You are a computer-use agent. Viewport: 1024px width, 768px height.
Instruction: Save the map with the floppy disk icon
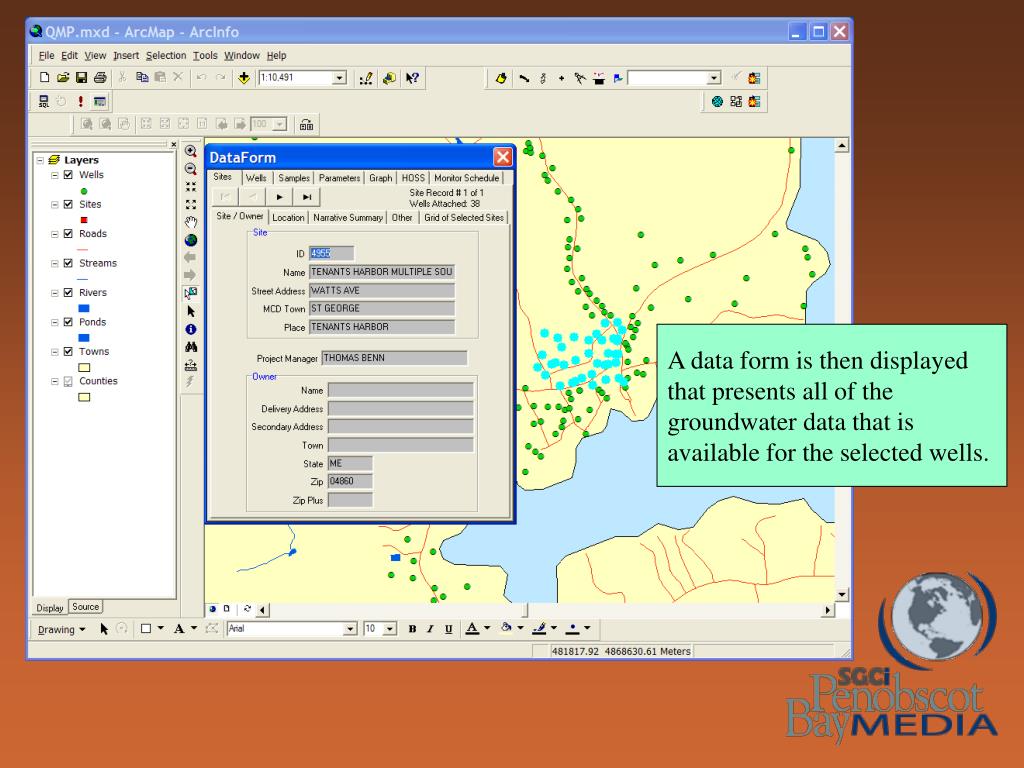point(82,78)
